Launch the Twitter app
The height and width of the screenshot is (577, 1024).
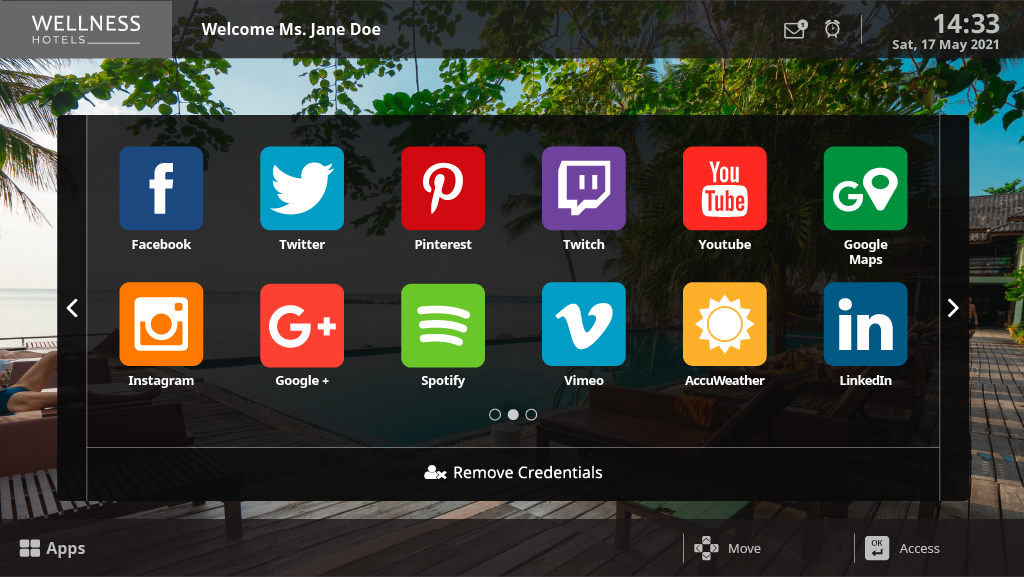point(302,189)
